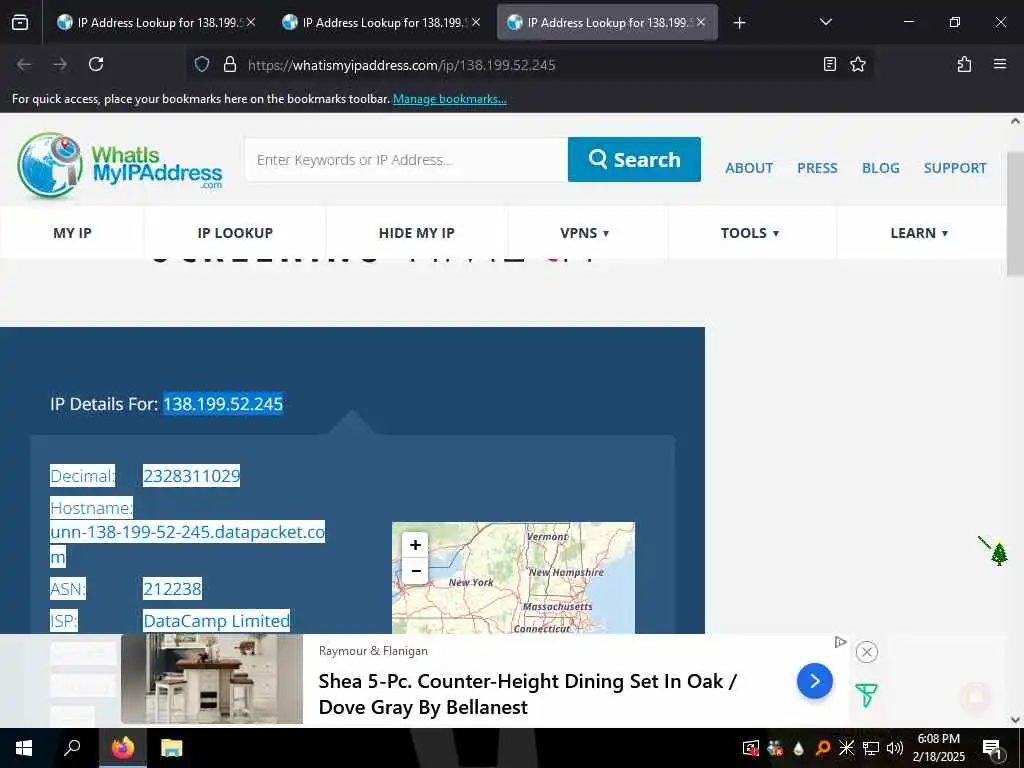Go forward one page
Screen dimensions: 1024x768
pos(60,64)
